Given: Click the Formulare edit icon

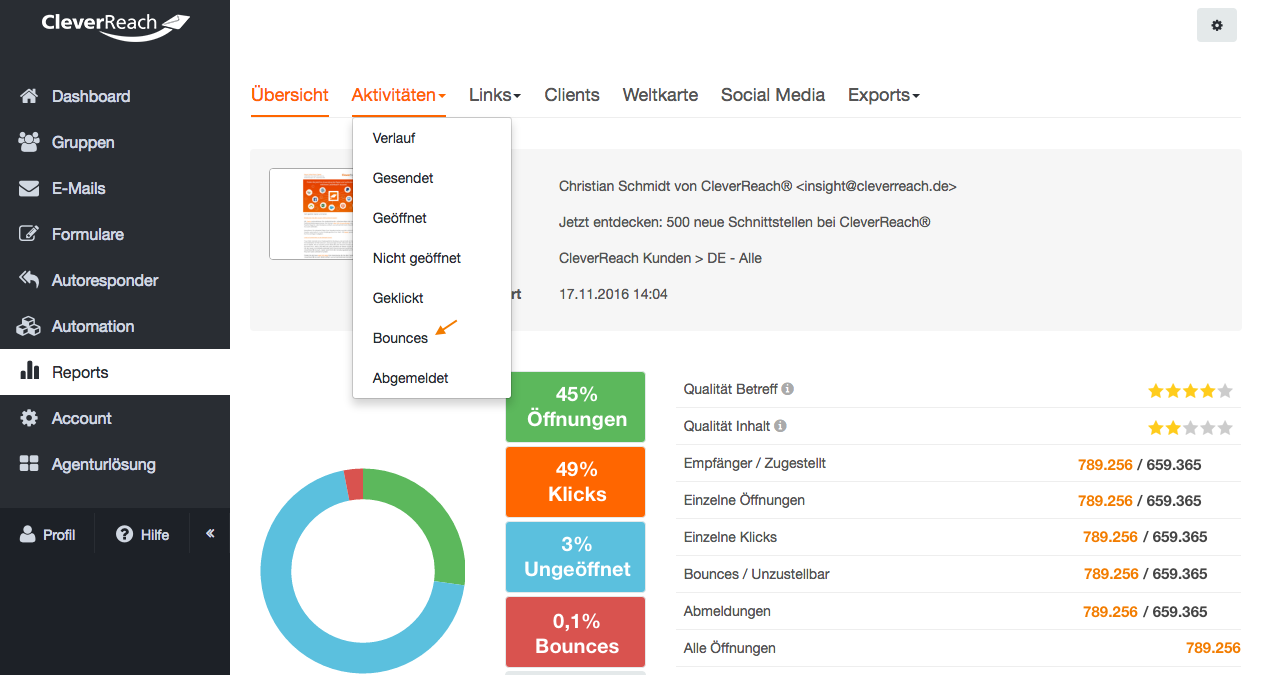Looking at the screenshot, I should click(30, 234).
